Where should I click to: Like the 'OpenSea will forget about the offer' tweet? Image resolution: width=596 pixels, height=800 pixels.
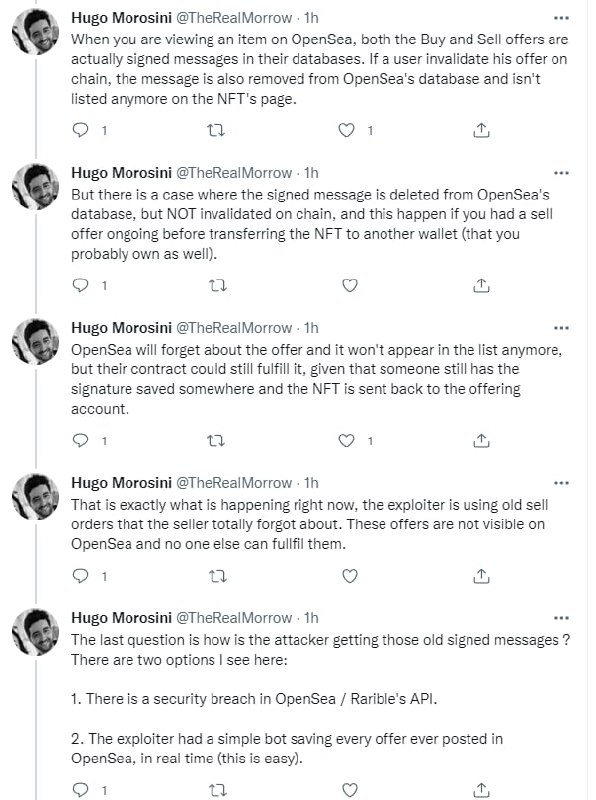[x=346, y=440]
